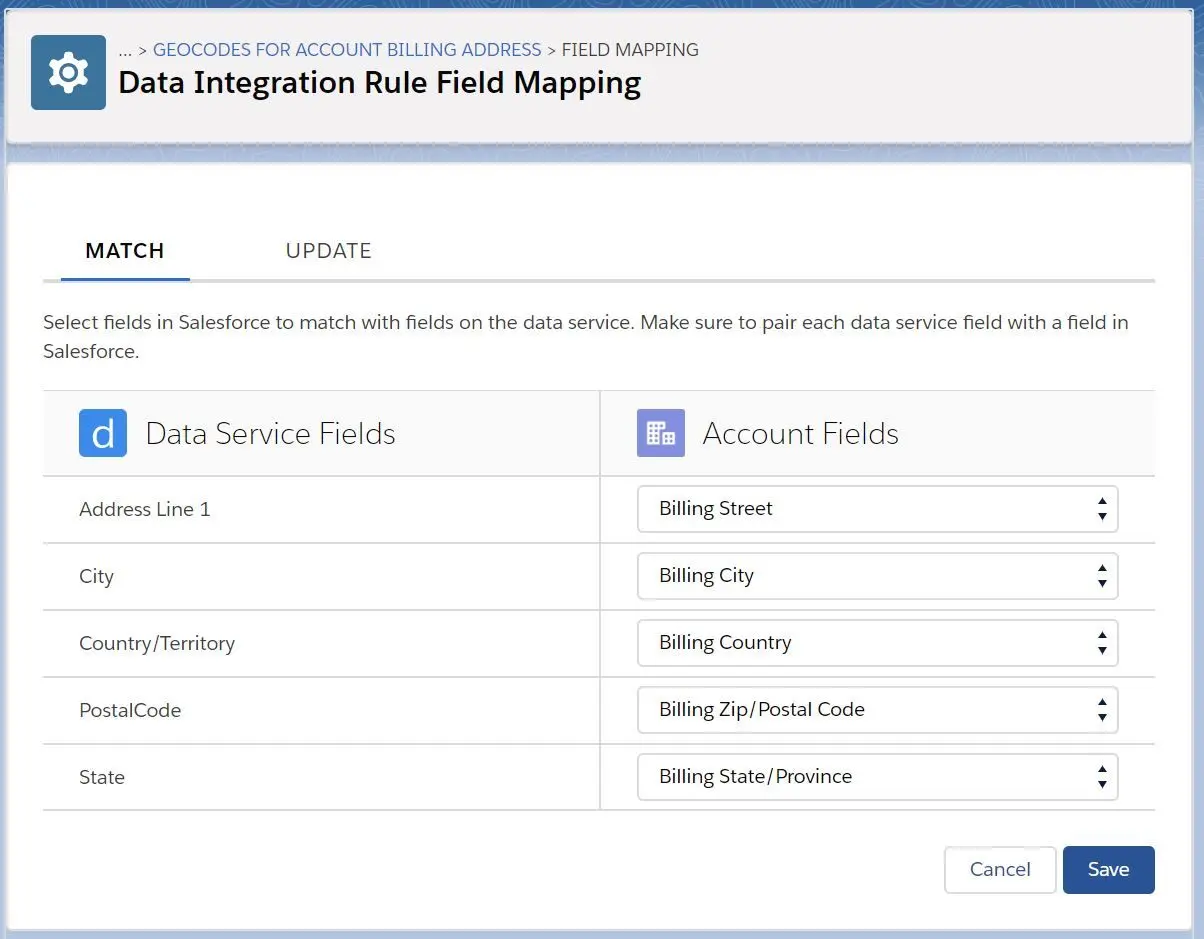Save the field mapping
Image resolution: width=1204 pixels, height=939 pixels.
pyautogui.click(x=1108, y=870)
